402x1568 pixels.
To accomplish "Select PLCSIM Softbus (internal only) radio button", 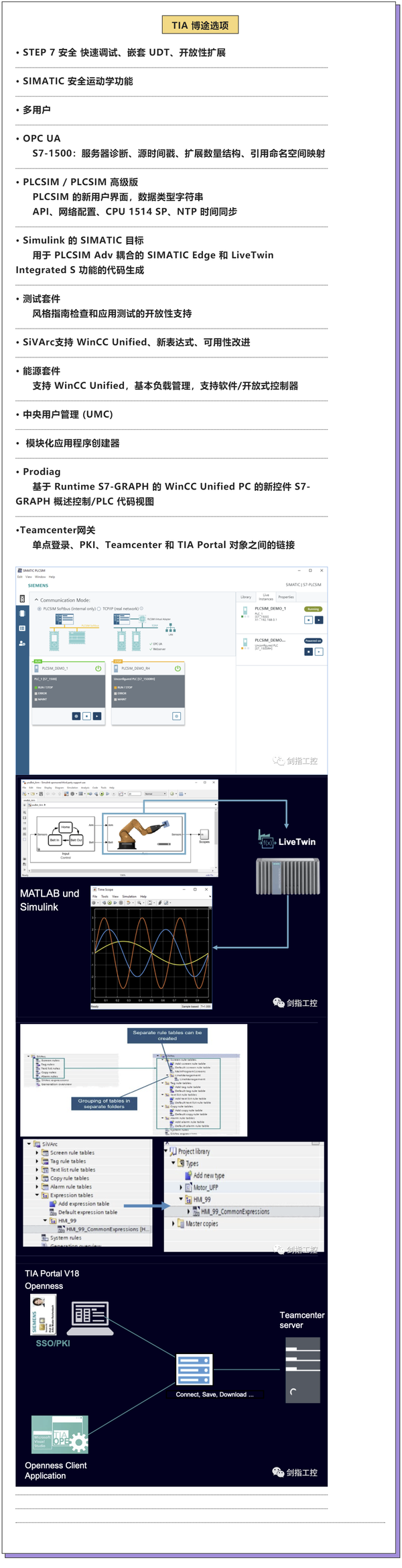I will pyautogui.click(x=40, y=609).
